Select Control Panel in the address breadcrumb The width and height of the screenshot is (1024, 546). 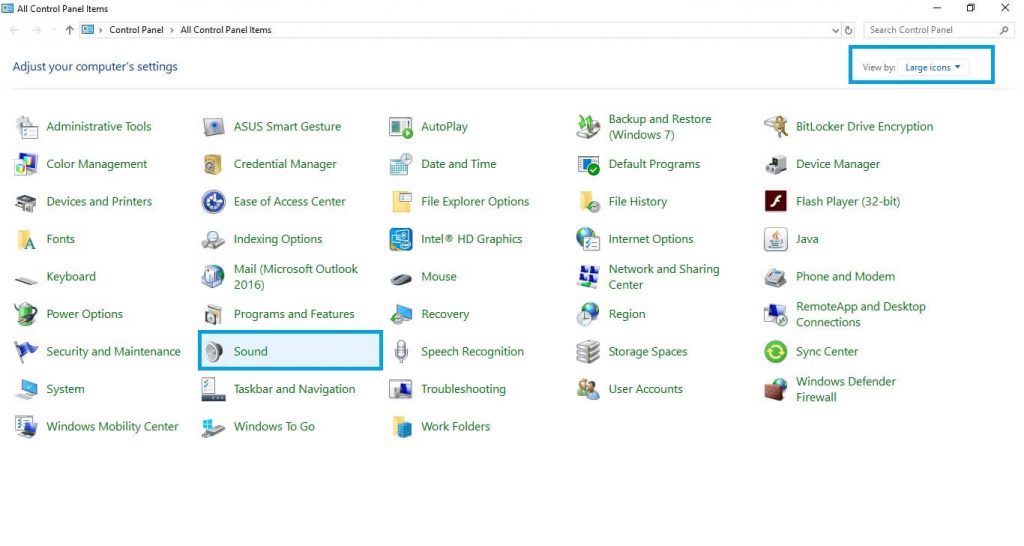[x=136, y=30]
